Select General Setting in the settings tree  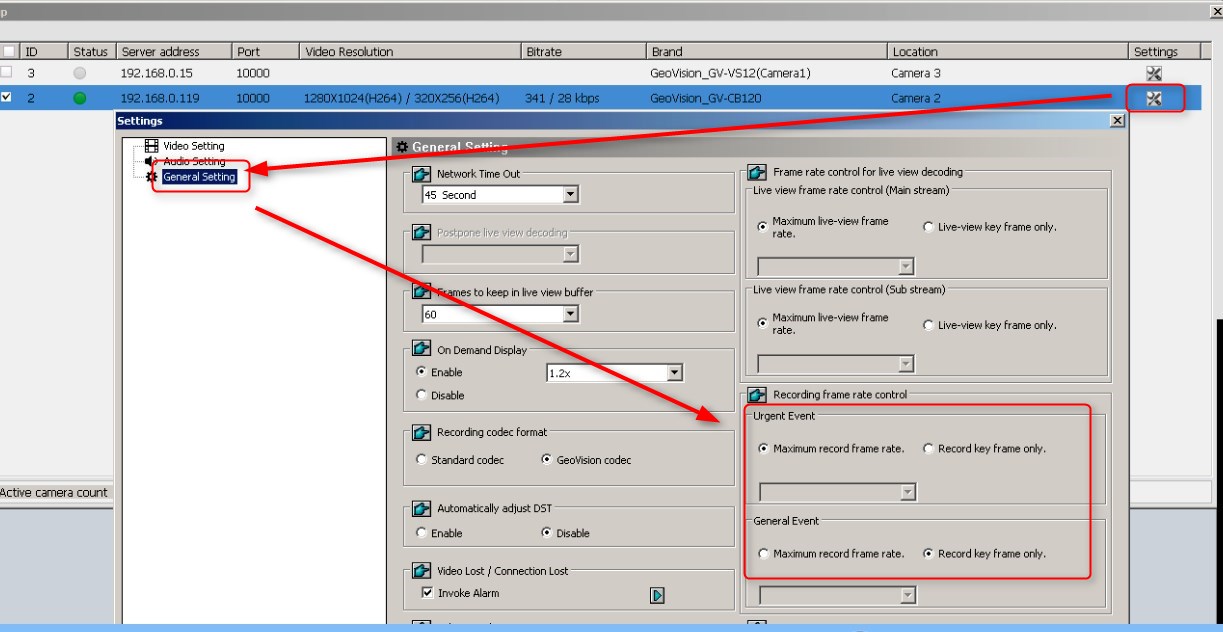tap(198, 177)
